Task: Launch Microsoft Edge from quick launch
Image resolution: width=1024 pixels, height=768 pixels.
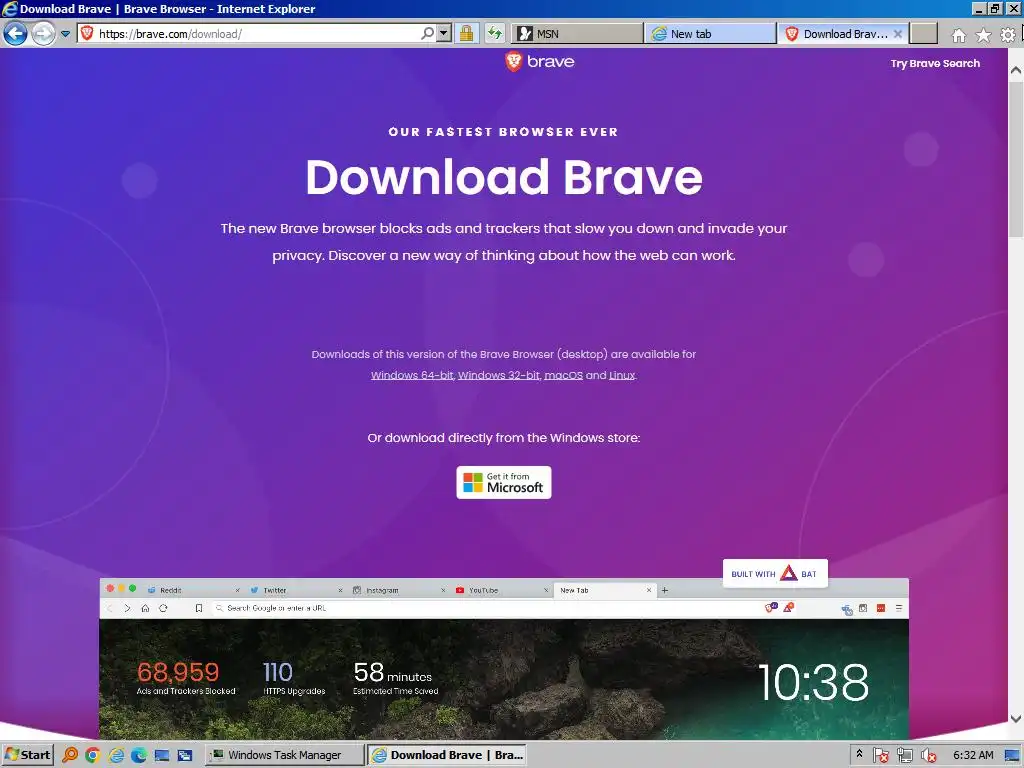Action: point(139,755)
